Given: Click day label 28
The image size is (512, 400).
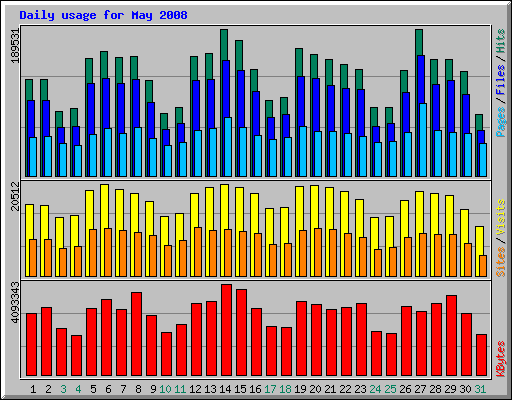Looking at the screenshot, I should pyautogui.click(x=435, y=389).
